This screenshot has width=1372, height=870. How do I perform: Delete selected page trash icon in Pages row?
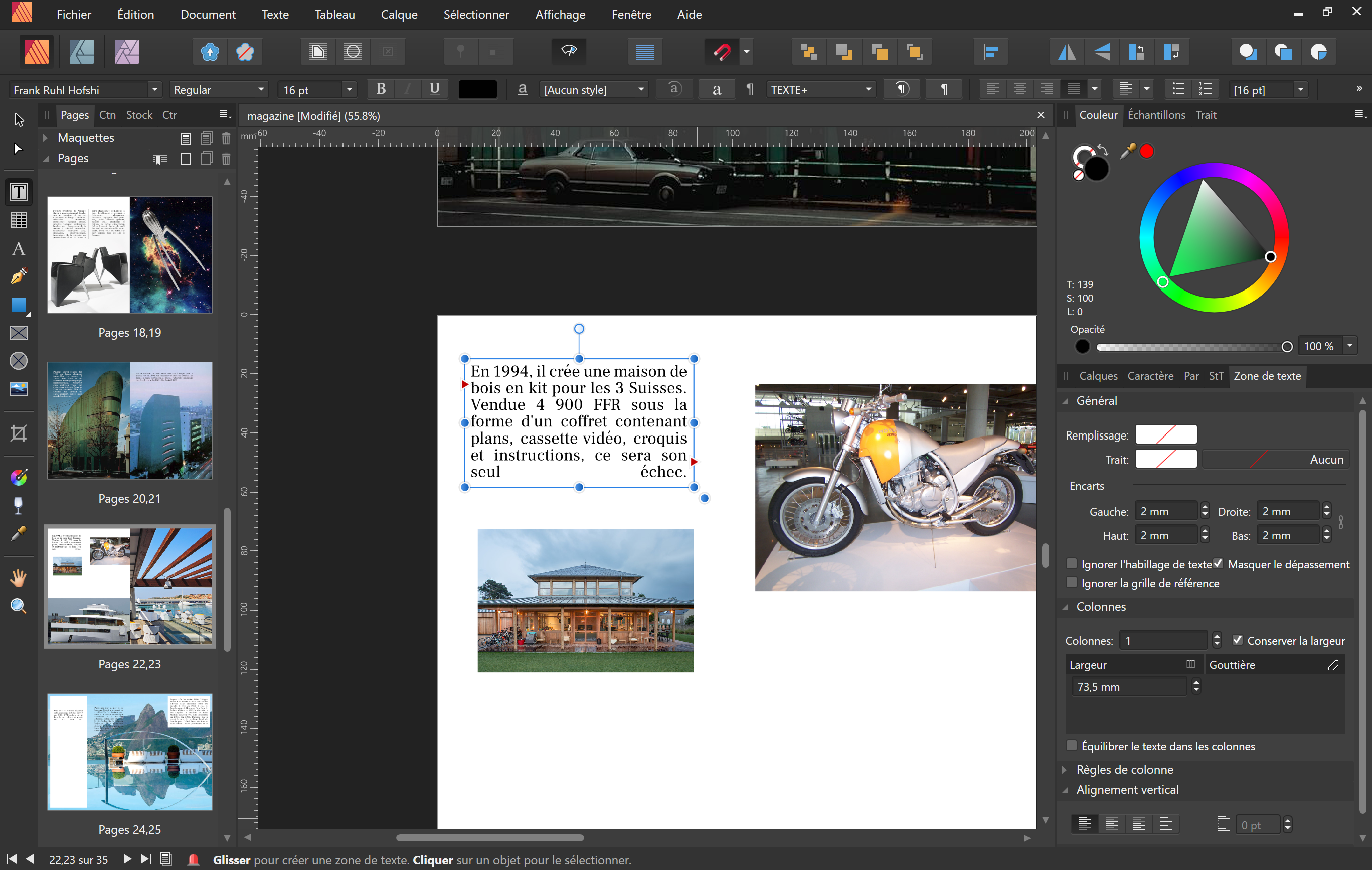pos(226,159)
